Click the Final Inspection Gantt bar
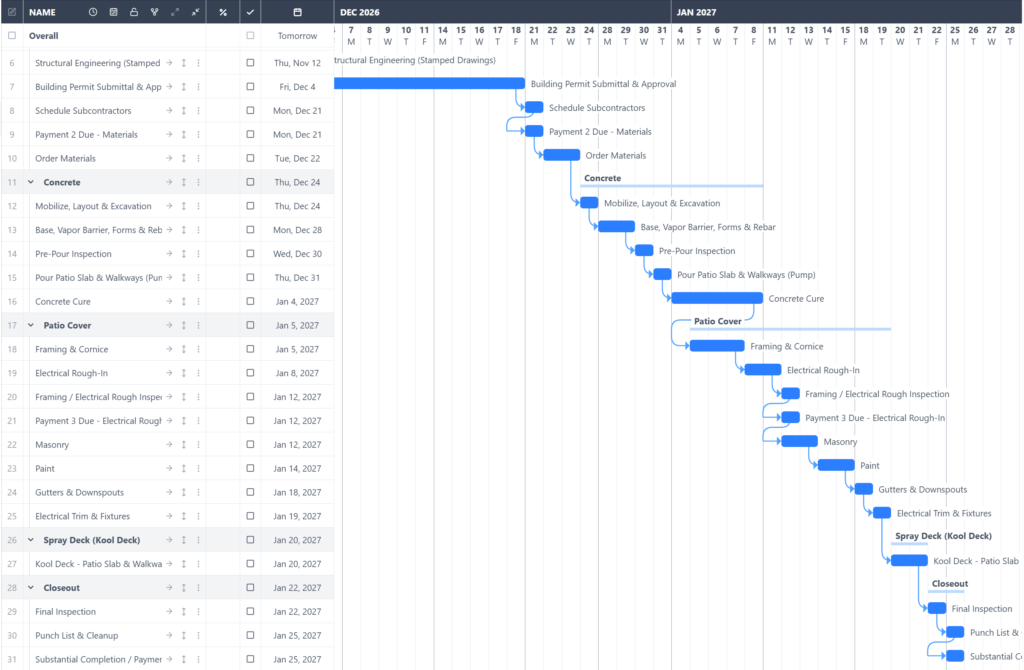This screenshot has height=670, width=1024. click(x=937, y=608)
